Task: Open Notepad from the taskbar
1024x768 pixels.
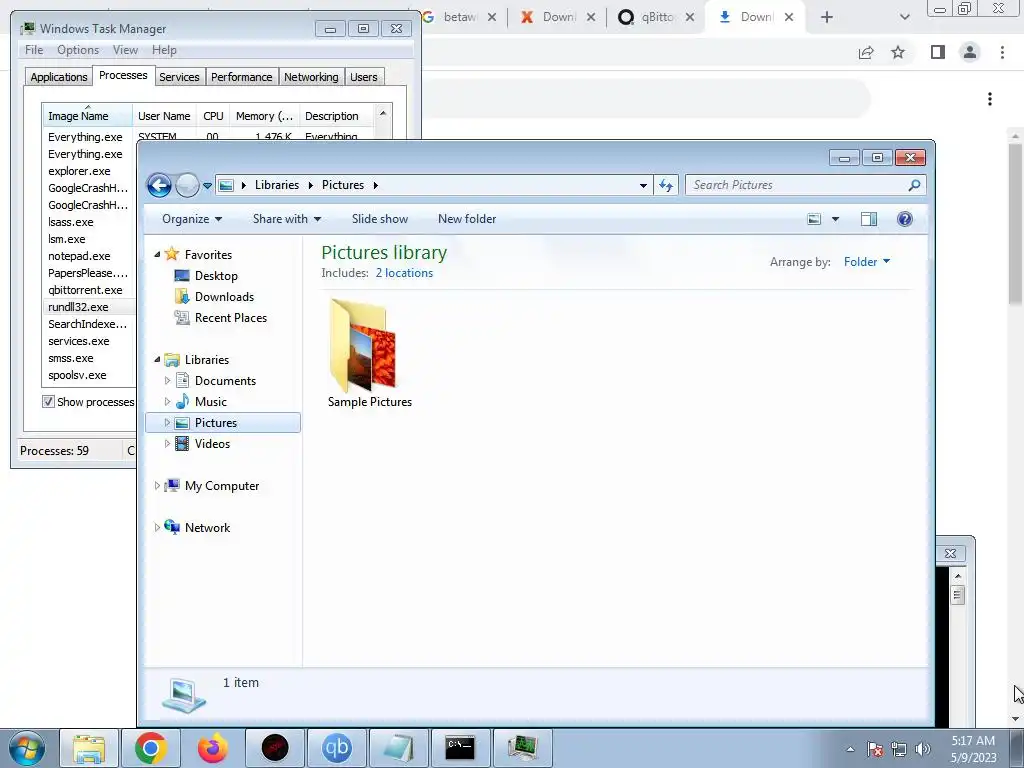Action: (399, 748)
